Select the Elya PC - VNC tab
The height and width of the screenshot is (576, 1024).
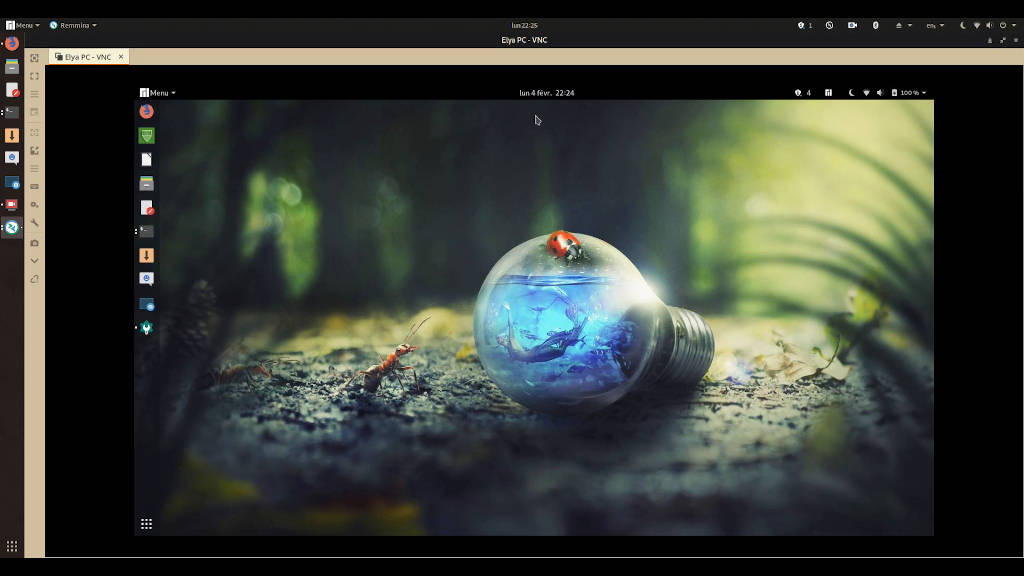click(x=86, y=57)
